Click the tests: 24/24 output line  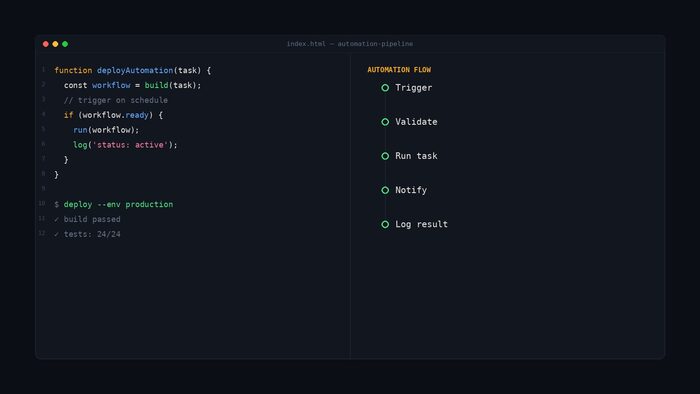(x=92, y=234)
